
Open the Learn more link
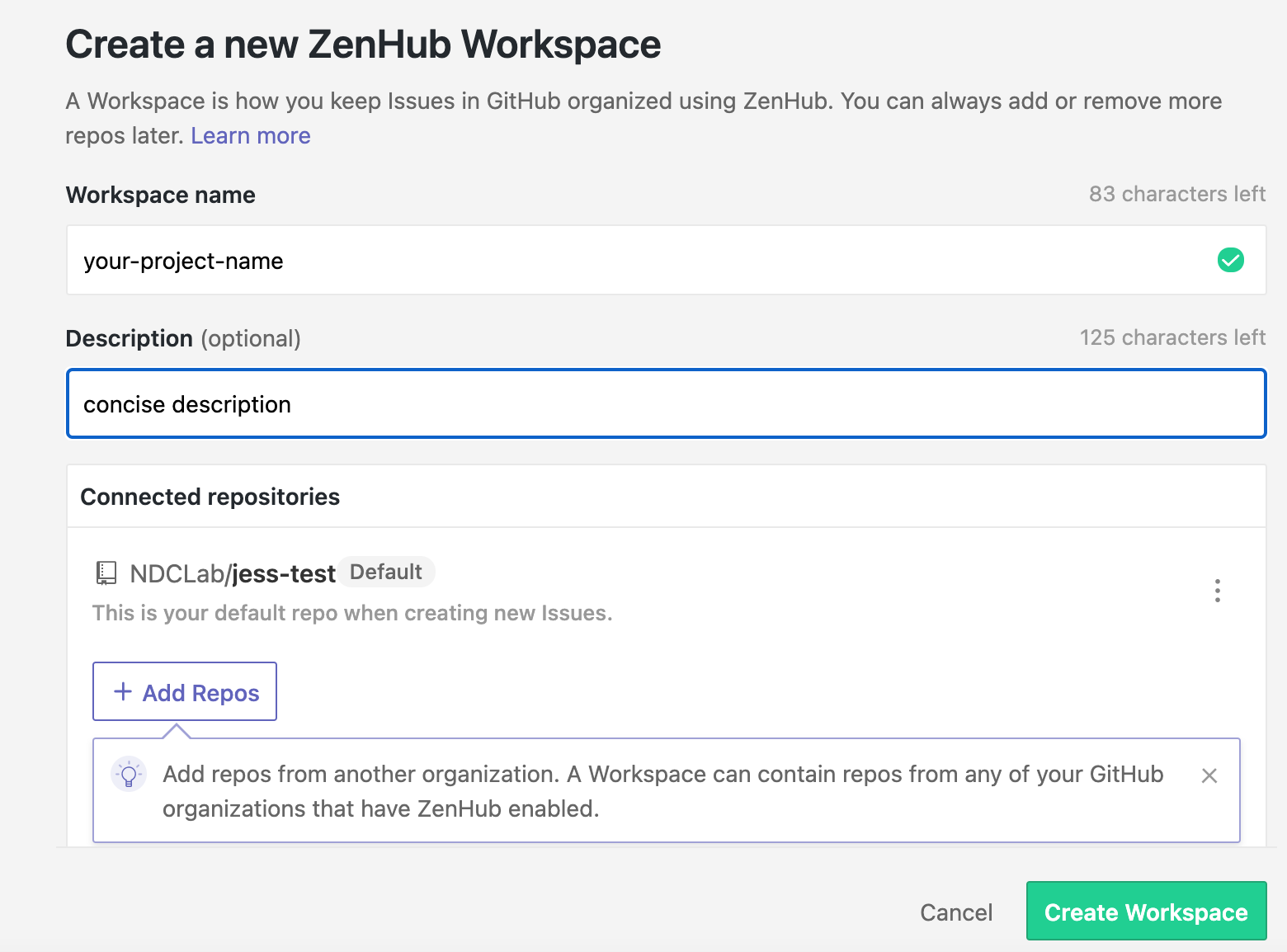(x=251, y=136)
